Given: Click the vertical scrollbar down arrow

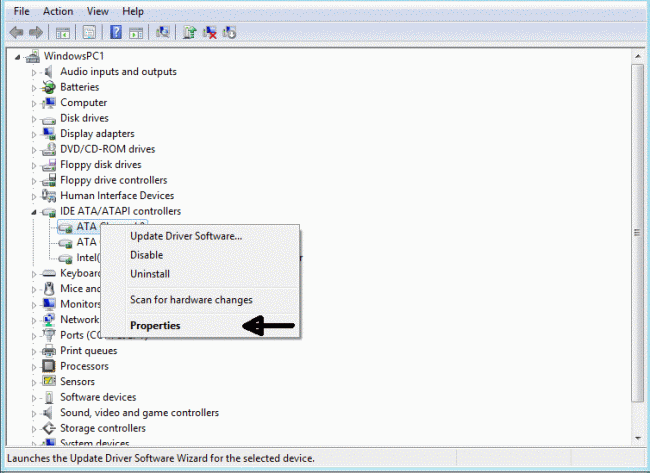Looking at the screenshot, I should tap(639, 439).
